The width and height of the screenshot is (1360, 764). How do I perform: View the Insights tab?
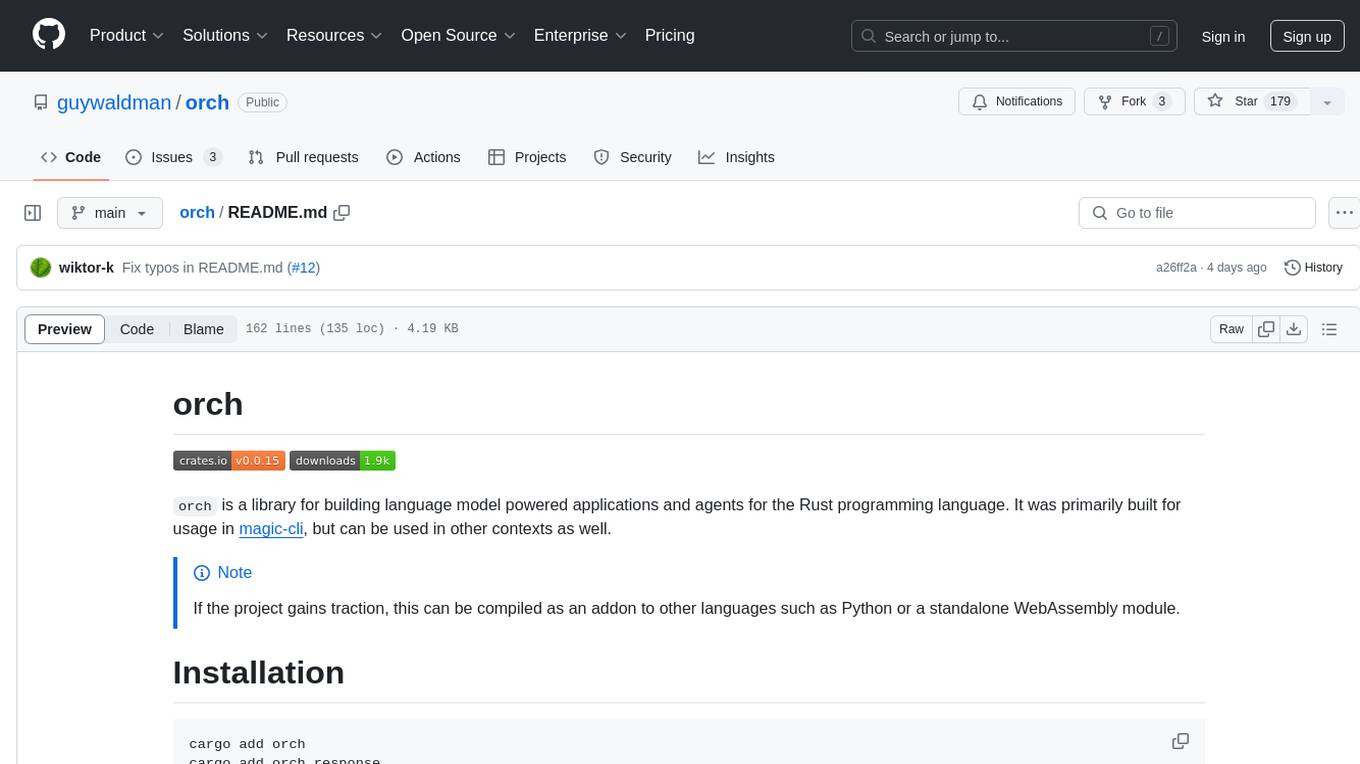point(736,157)
